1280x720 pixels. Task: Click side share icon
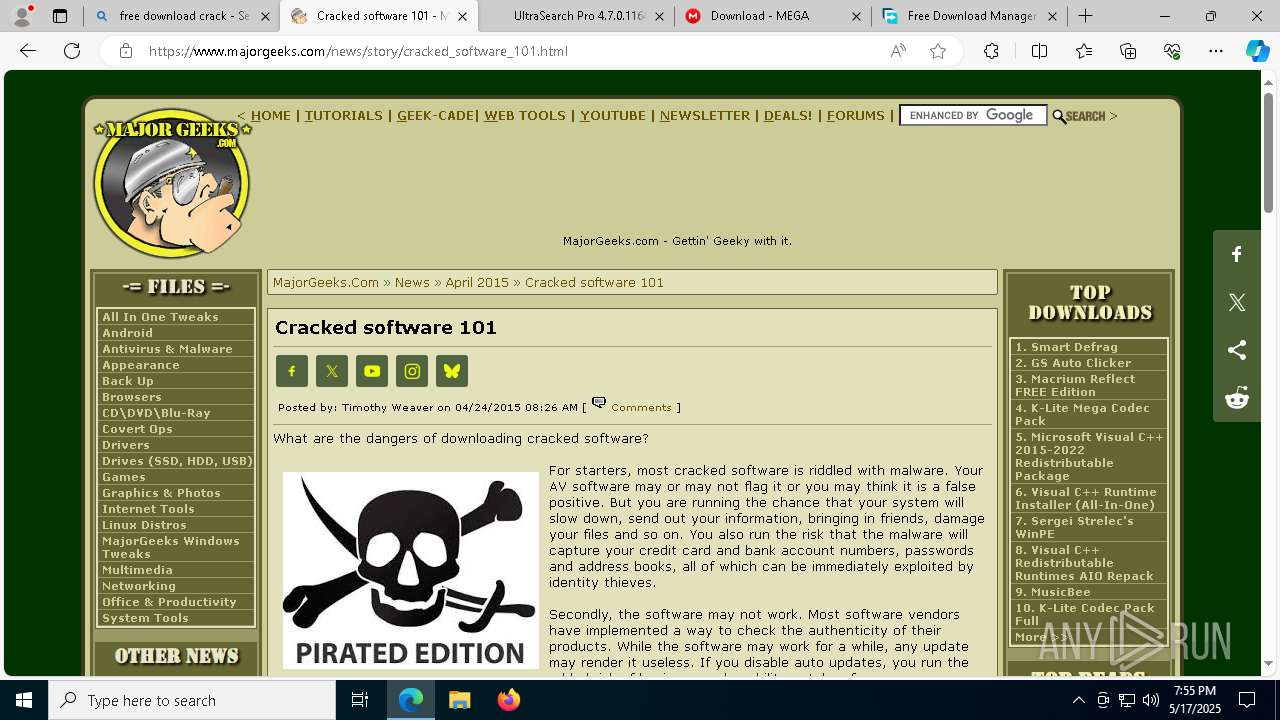point(1237,350)
